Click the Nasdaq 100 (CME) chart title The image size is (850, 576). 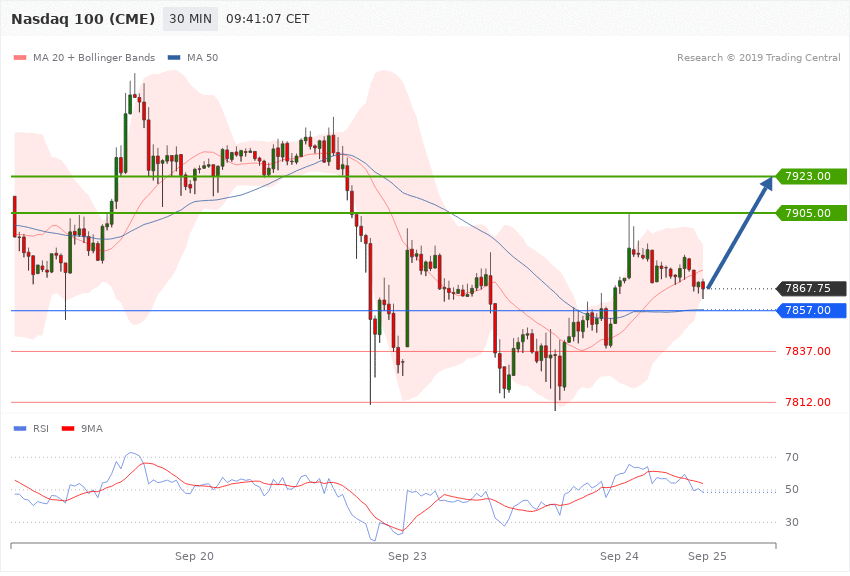(x=83, y=19)
